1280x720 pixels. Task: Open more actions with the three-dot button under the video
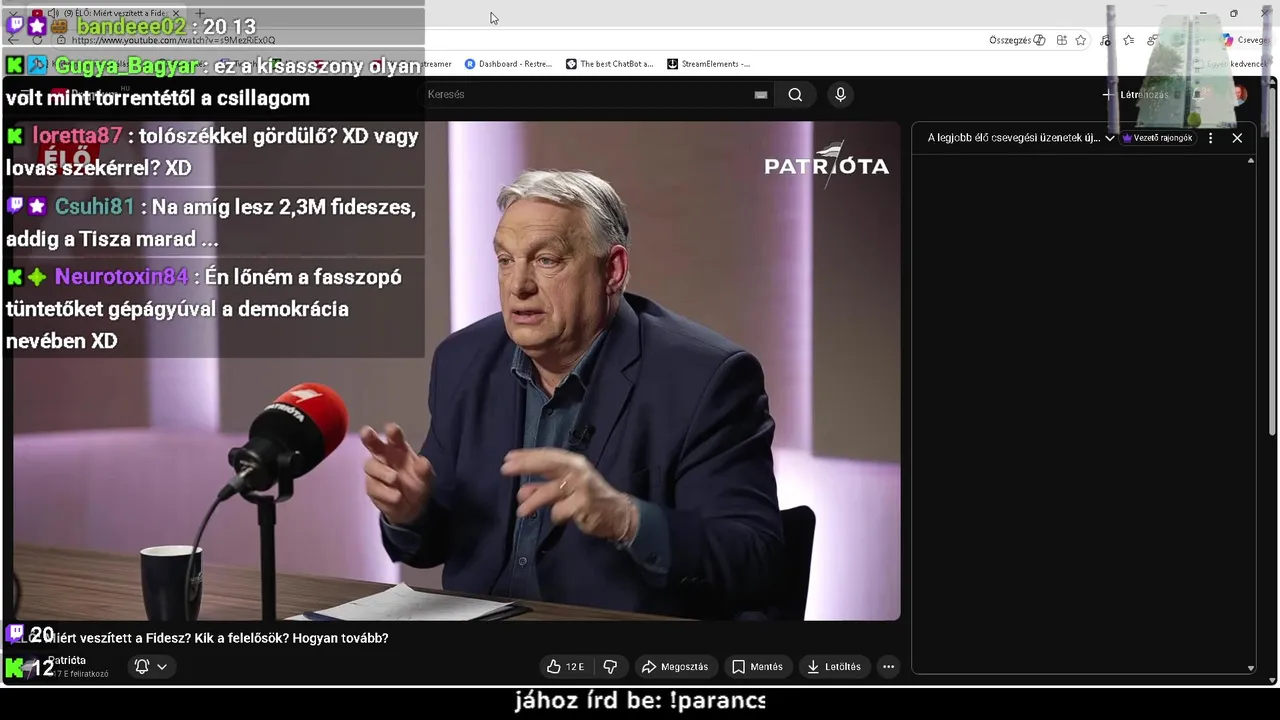tap(888, 667)
